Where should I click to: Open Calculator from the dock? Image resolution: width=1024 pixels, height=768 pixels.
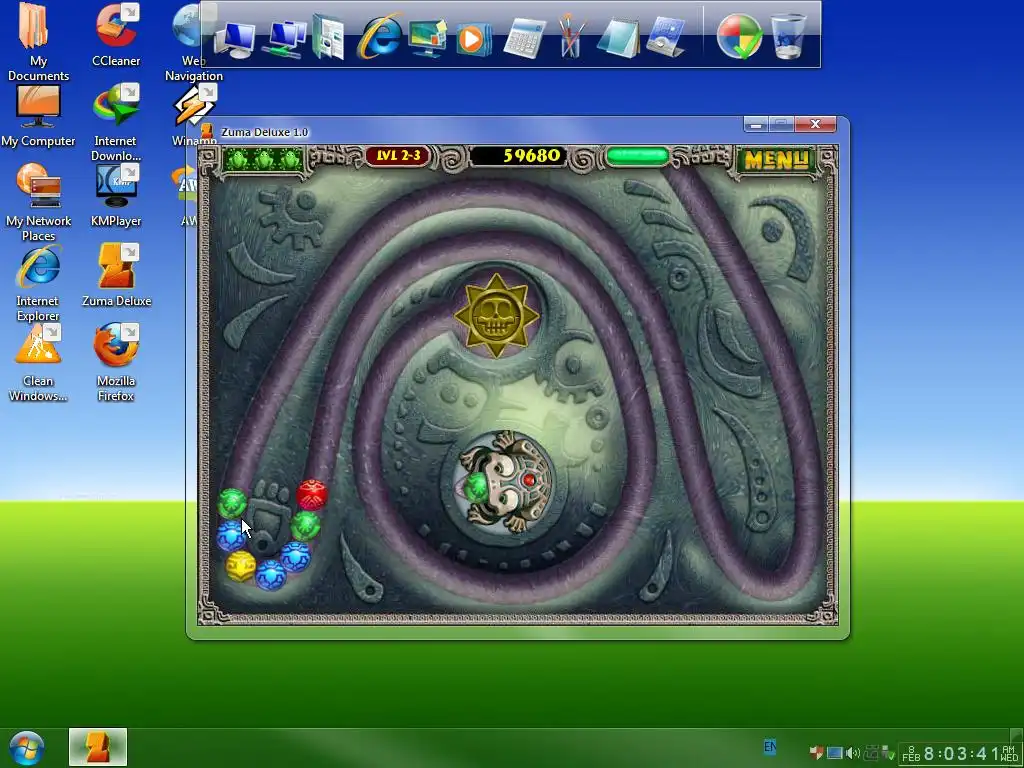tap(524, 39)
